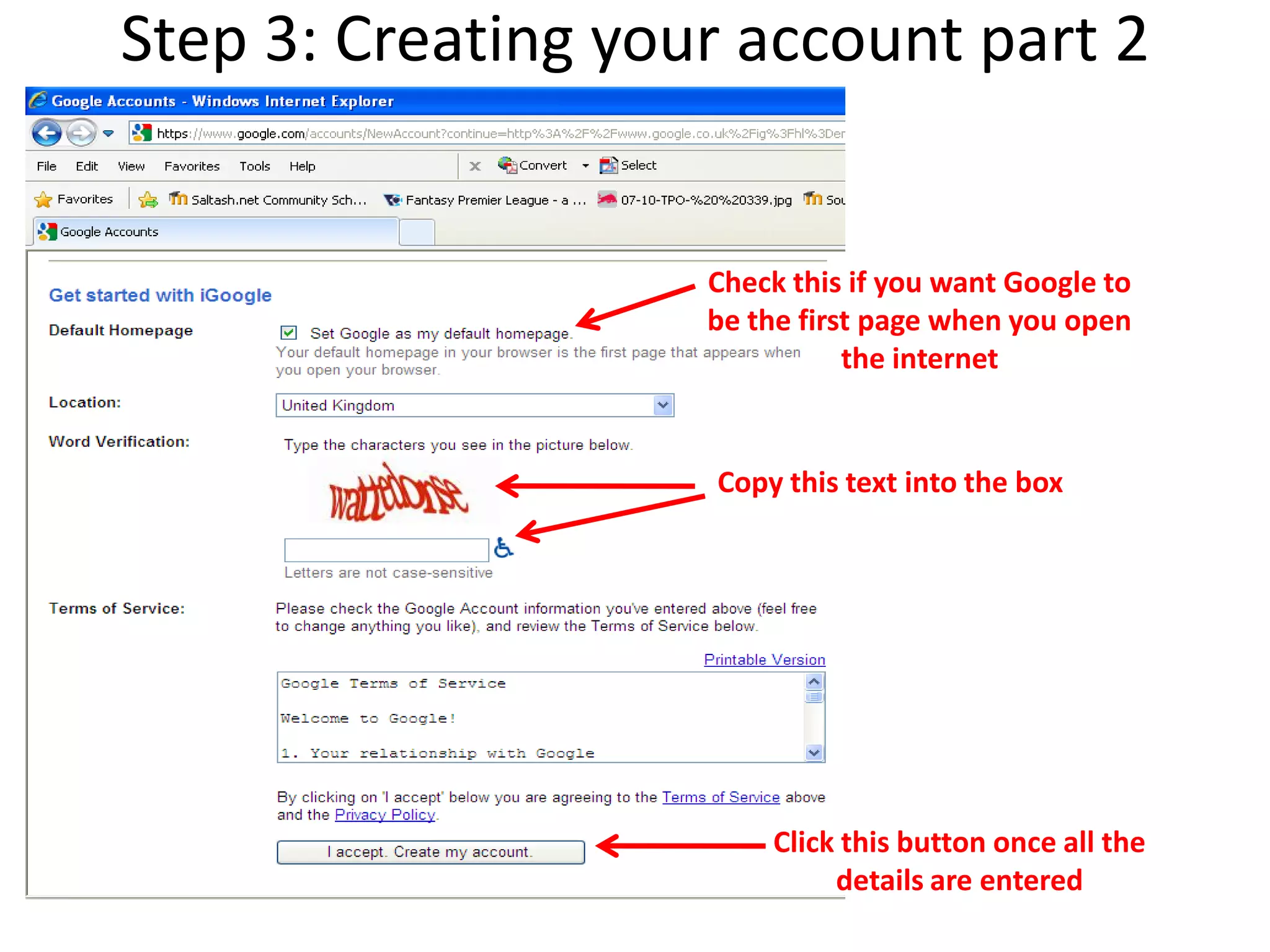
Task: Open the recent pages dropdown arrow
Action: coord(109,133)
